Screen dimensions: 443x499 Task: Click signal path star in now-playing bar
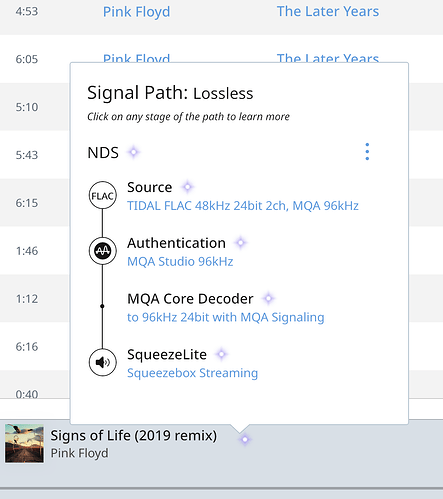pyautogui.click(x=245, y=440)
